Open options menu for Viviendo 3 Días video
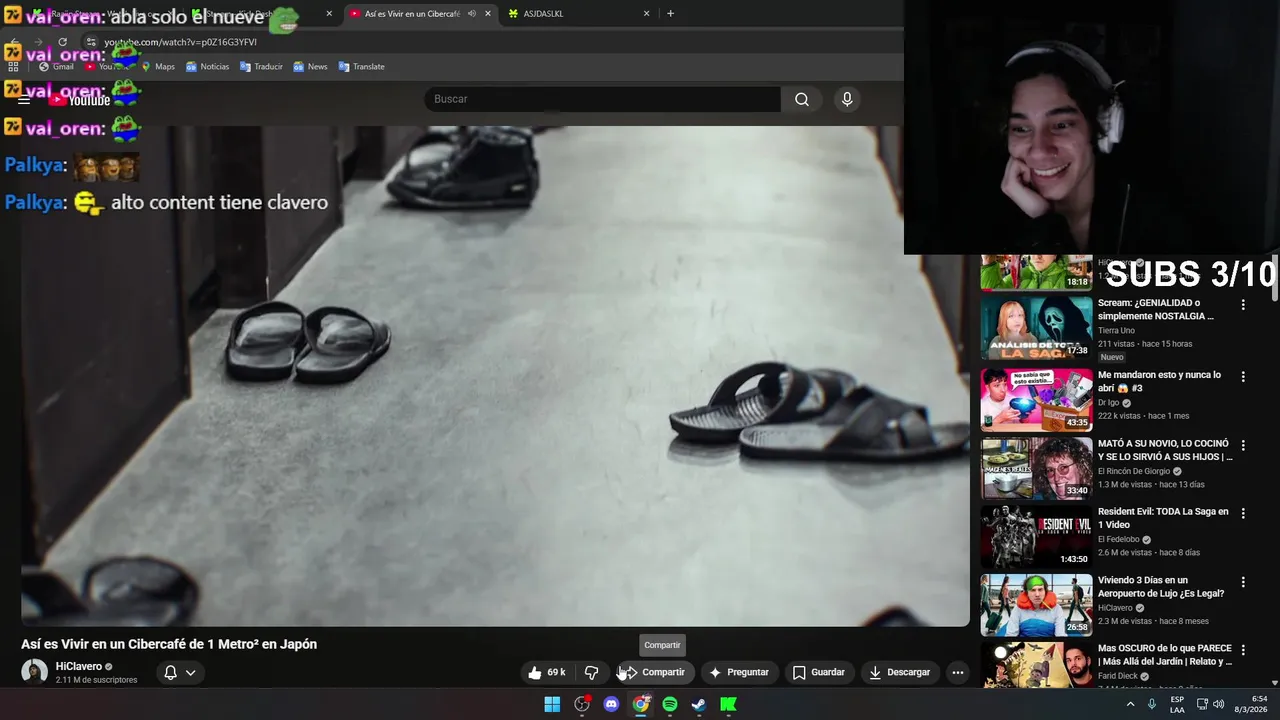Image resolution: width=1280 pixels, height=720 pixels. point(1243,582)
